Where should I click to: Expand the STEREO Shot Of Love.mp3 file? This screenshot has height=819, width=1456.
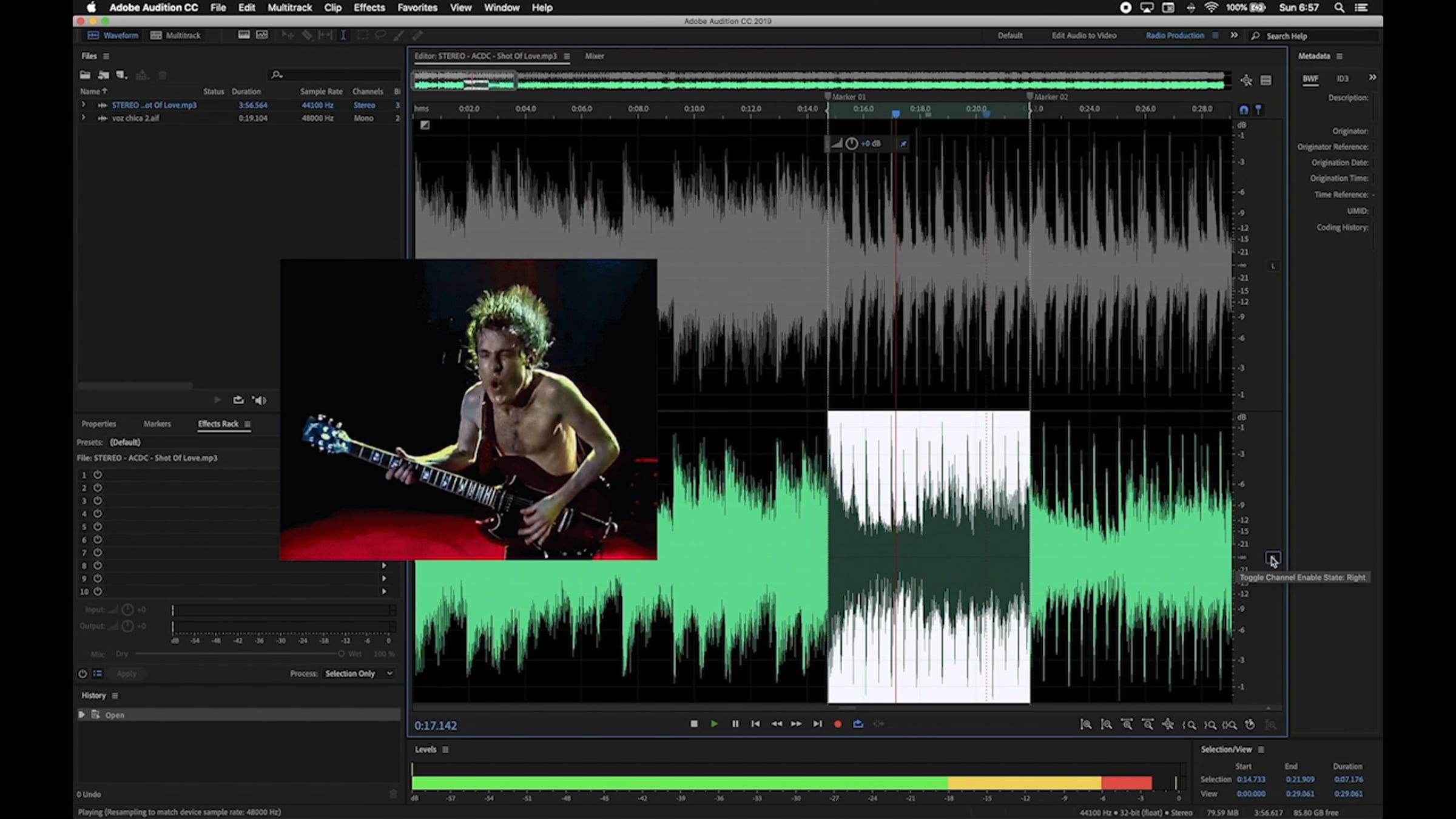(x=84, y=105)
